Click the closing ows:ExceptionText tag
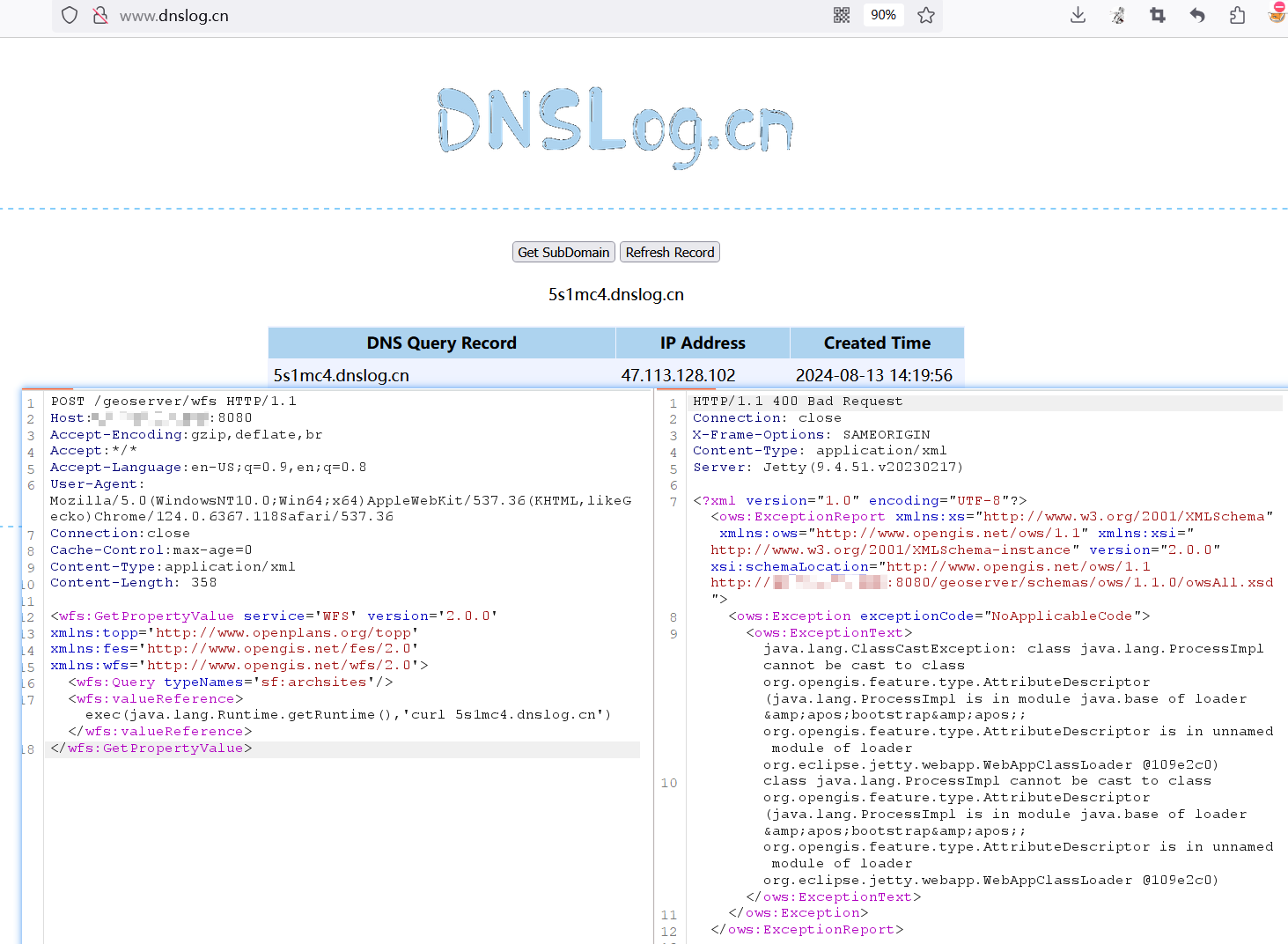The width and height of the screenshot is (1288, 944). pos(834,897)
